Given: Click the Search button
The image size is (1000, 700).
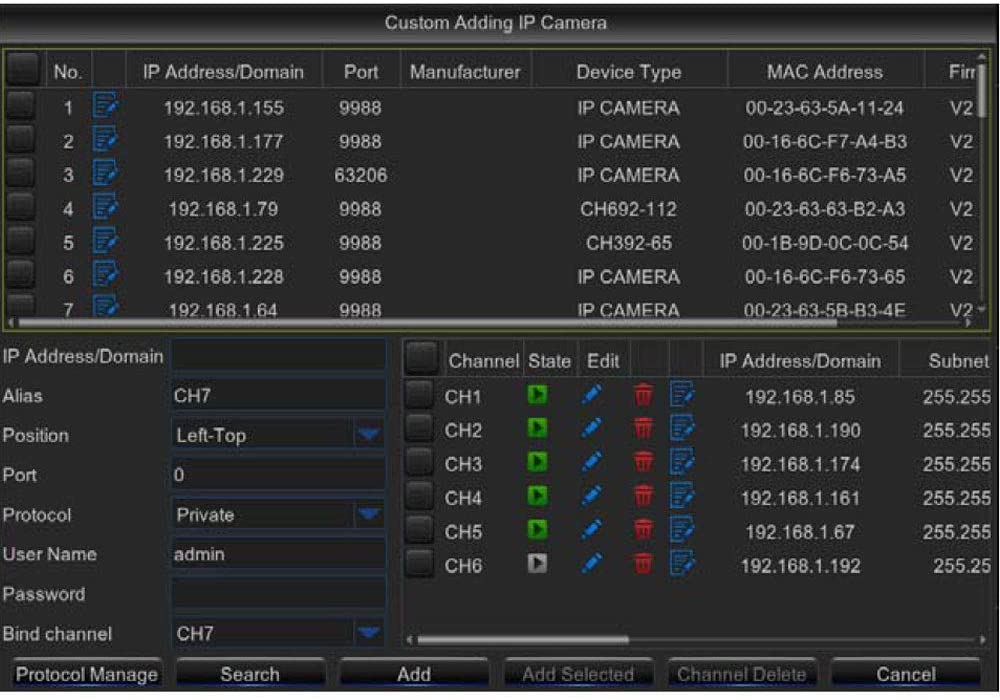Looking at the screenshot, I should pos(250,674).
